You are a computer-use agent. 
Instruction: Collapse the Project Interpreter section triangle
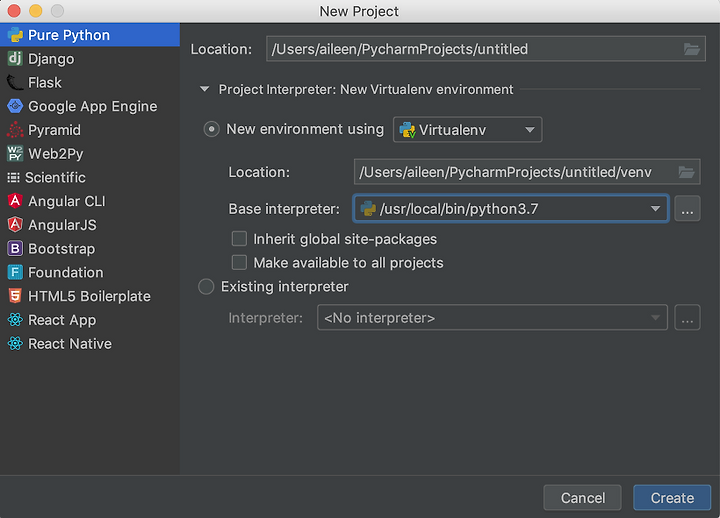(205, 89)
